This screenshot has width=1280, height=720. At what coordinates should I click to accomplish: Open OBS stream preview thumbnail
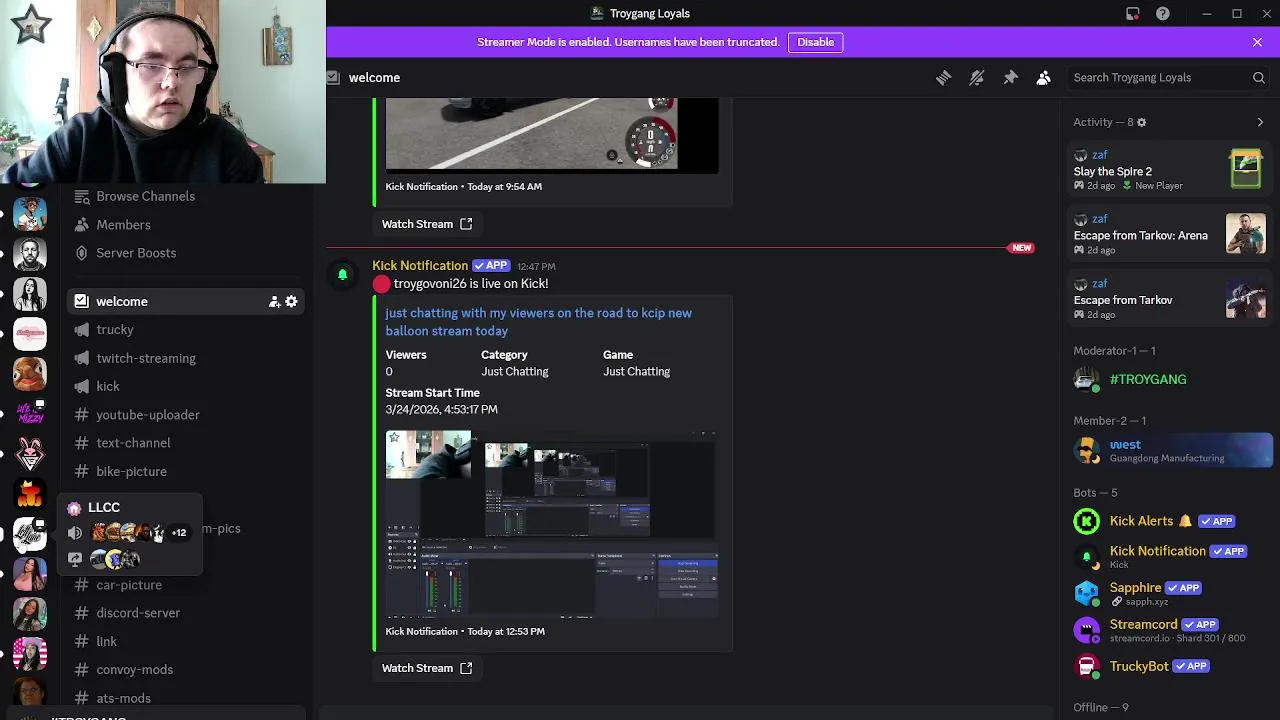(551, 526)
